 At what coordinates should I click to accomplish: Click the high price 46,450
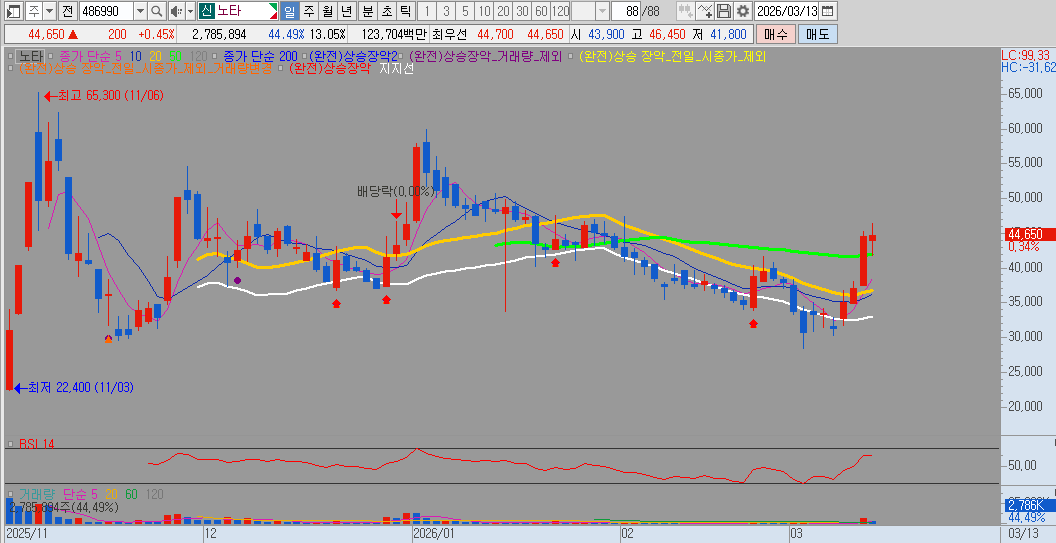(x=665, y=34)
